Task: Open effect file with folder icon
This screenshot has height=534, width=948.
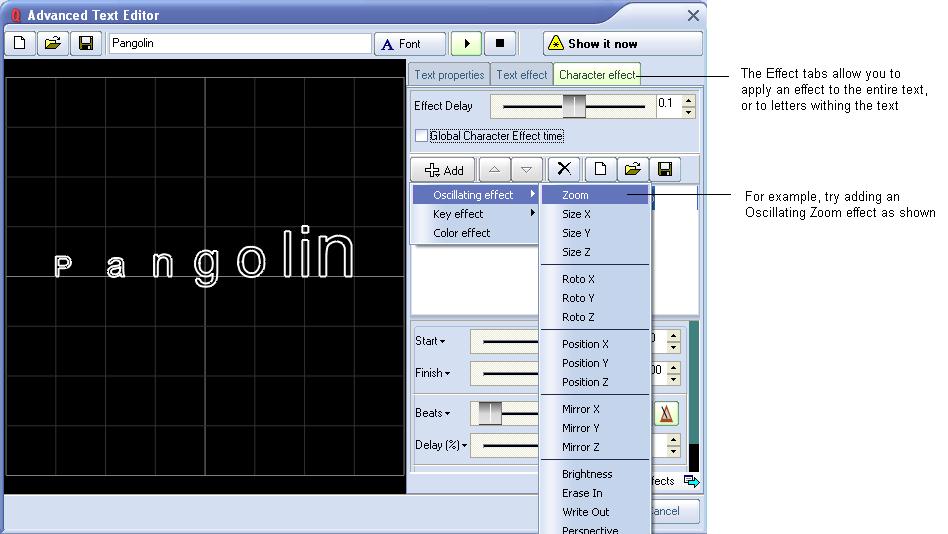Action: [x=632, y=170]
